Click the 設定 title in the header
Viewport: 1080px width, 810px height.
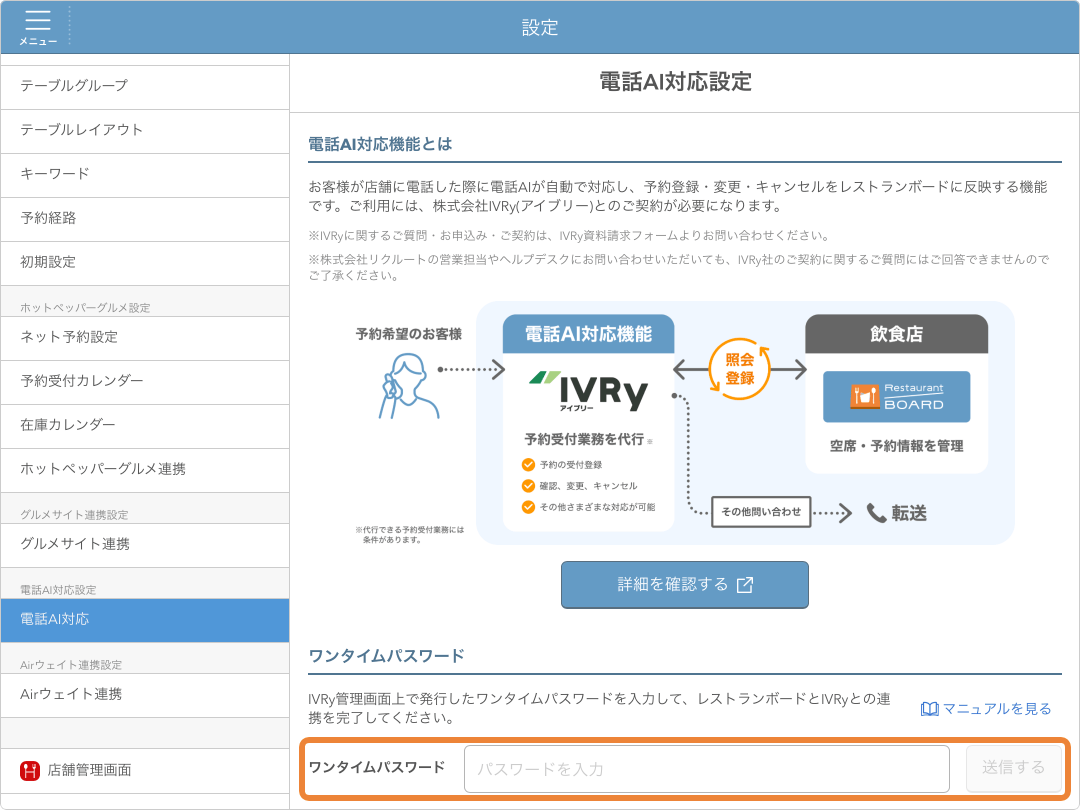(540, 28)
